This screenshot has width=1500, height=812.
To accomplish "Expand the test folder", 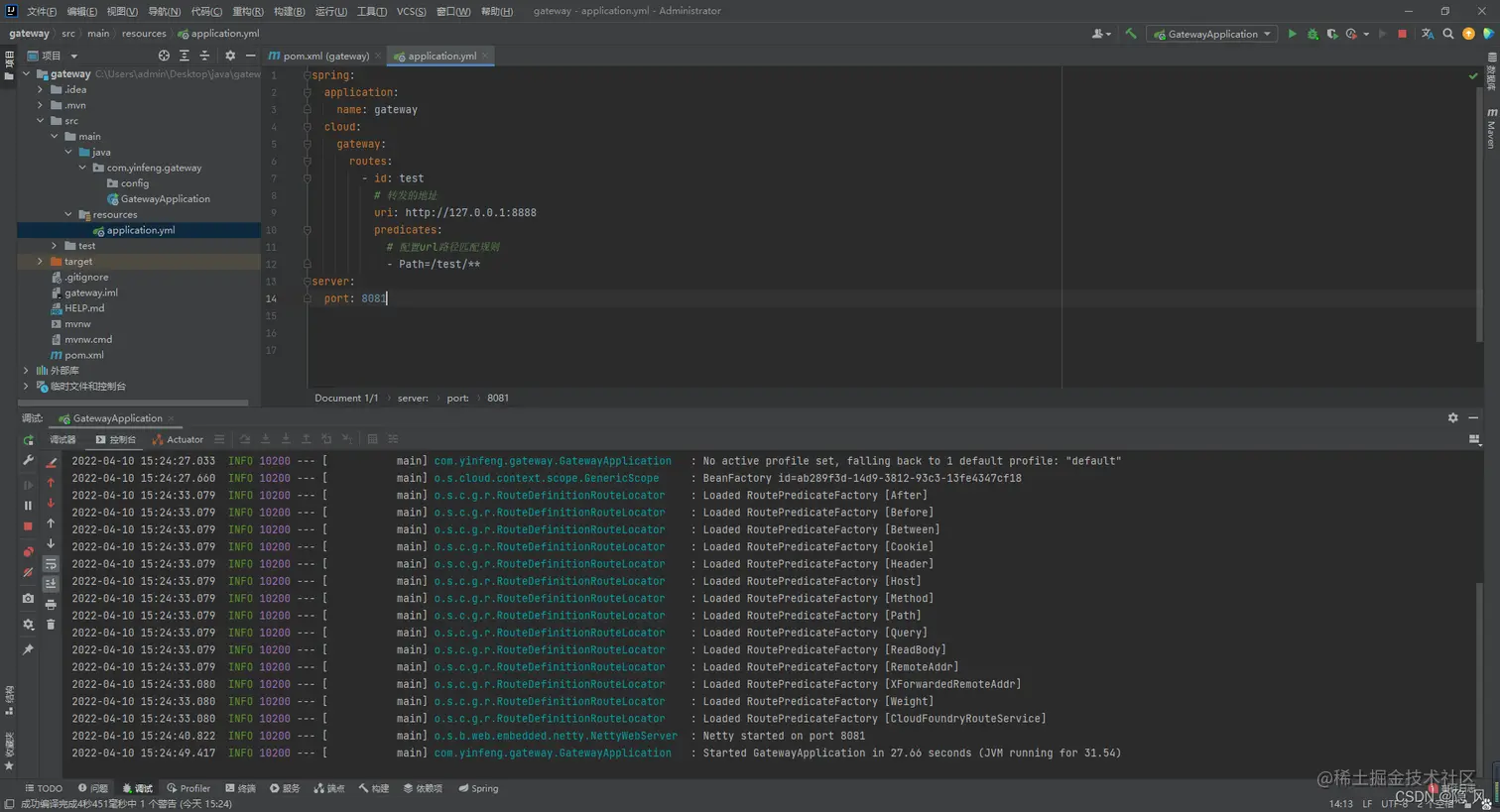I will (55, 246).
